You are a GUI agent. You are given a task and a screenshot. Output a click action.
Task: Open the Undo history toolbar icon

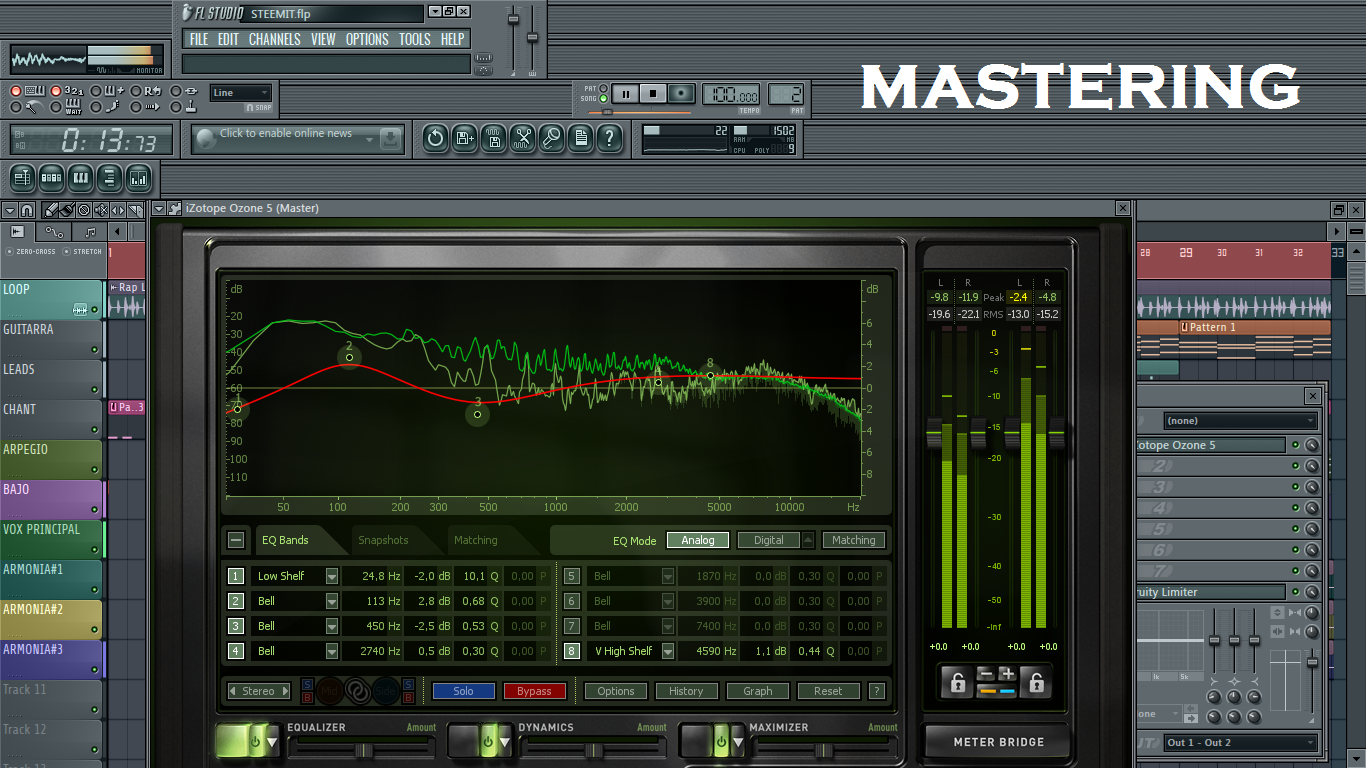coord(435,138)
